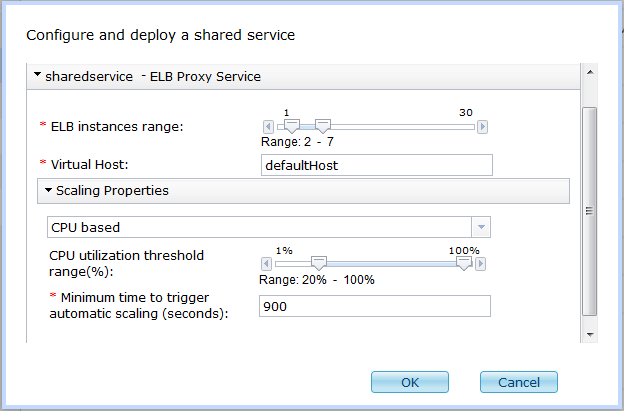The image size is (624, 411).
Task: Open the CPU based scaling type dropdown
Action: [x=481, y=227]
